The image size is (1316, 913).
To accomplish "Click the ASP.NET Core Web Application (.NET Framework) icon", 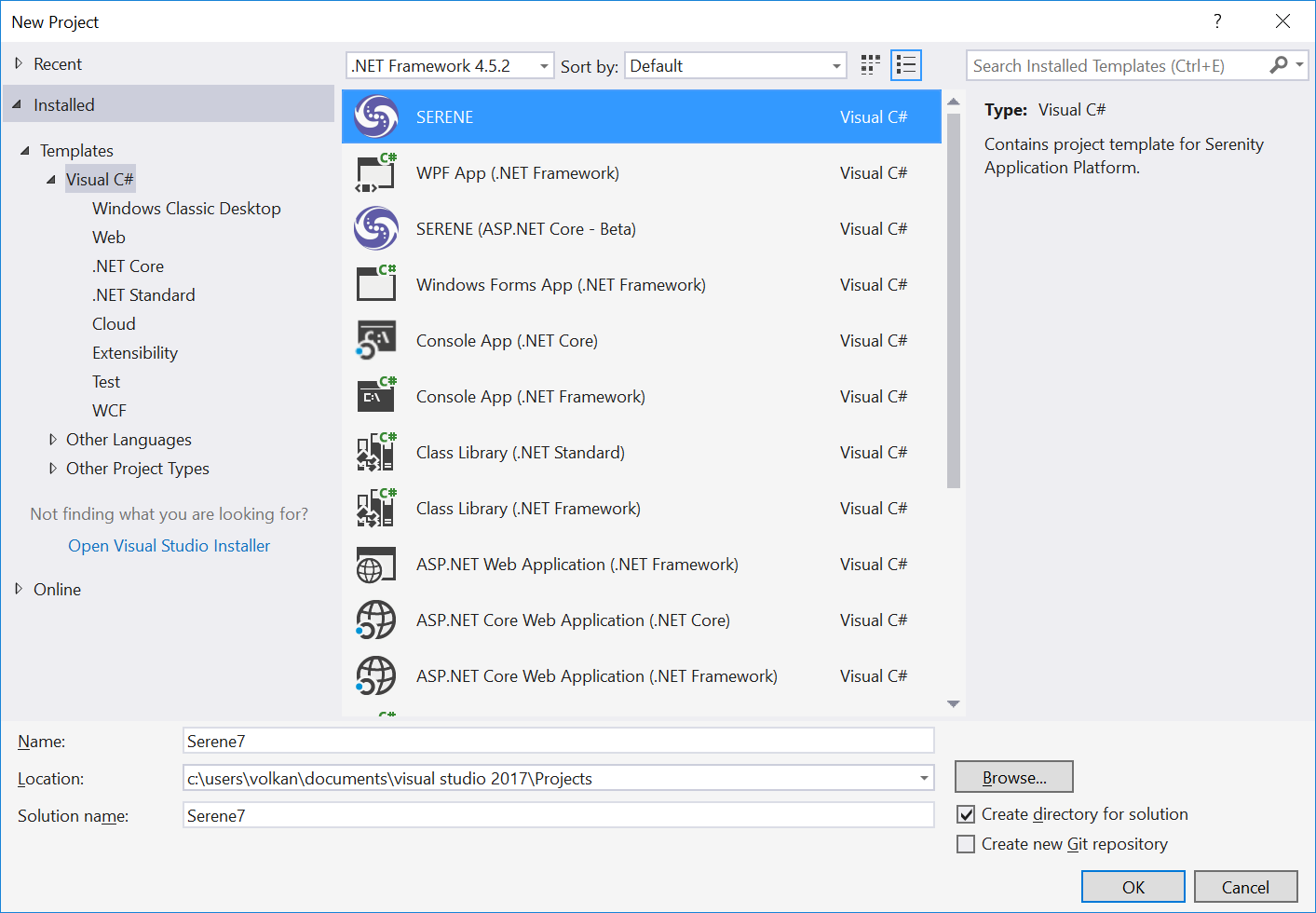I will (x=376, y=676).
